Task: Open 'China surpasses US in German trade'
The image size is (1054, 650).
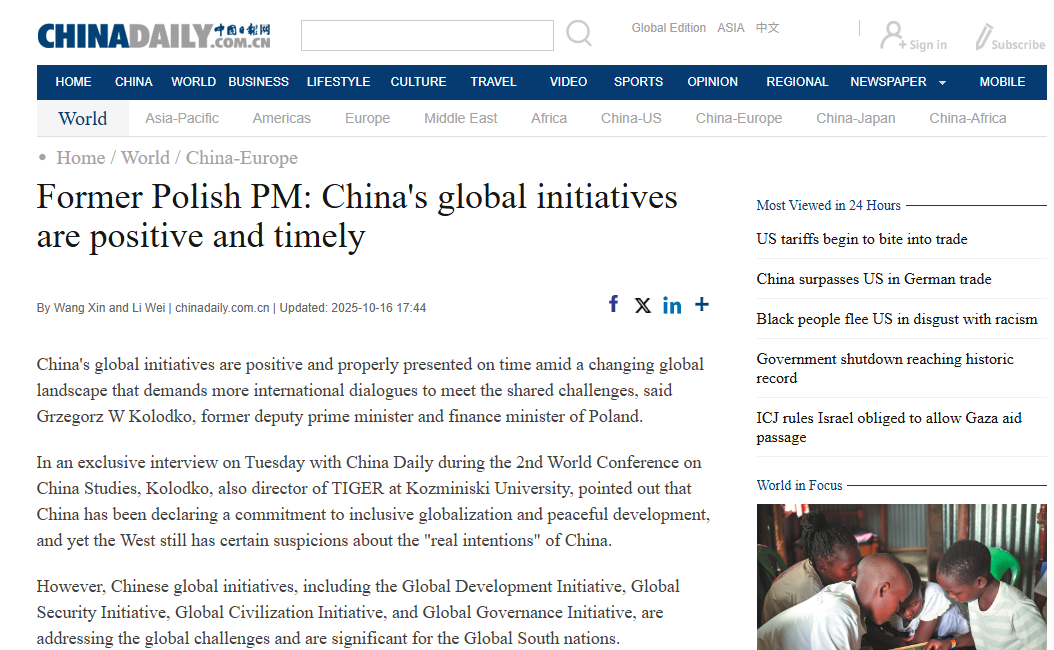Action: point(873,279)
